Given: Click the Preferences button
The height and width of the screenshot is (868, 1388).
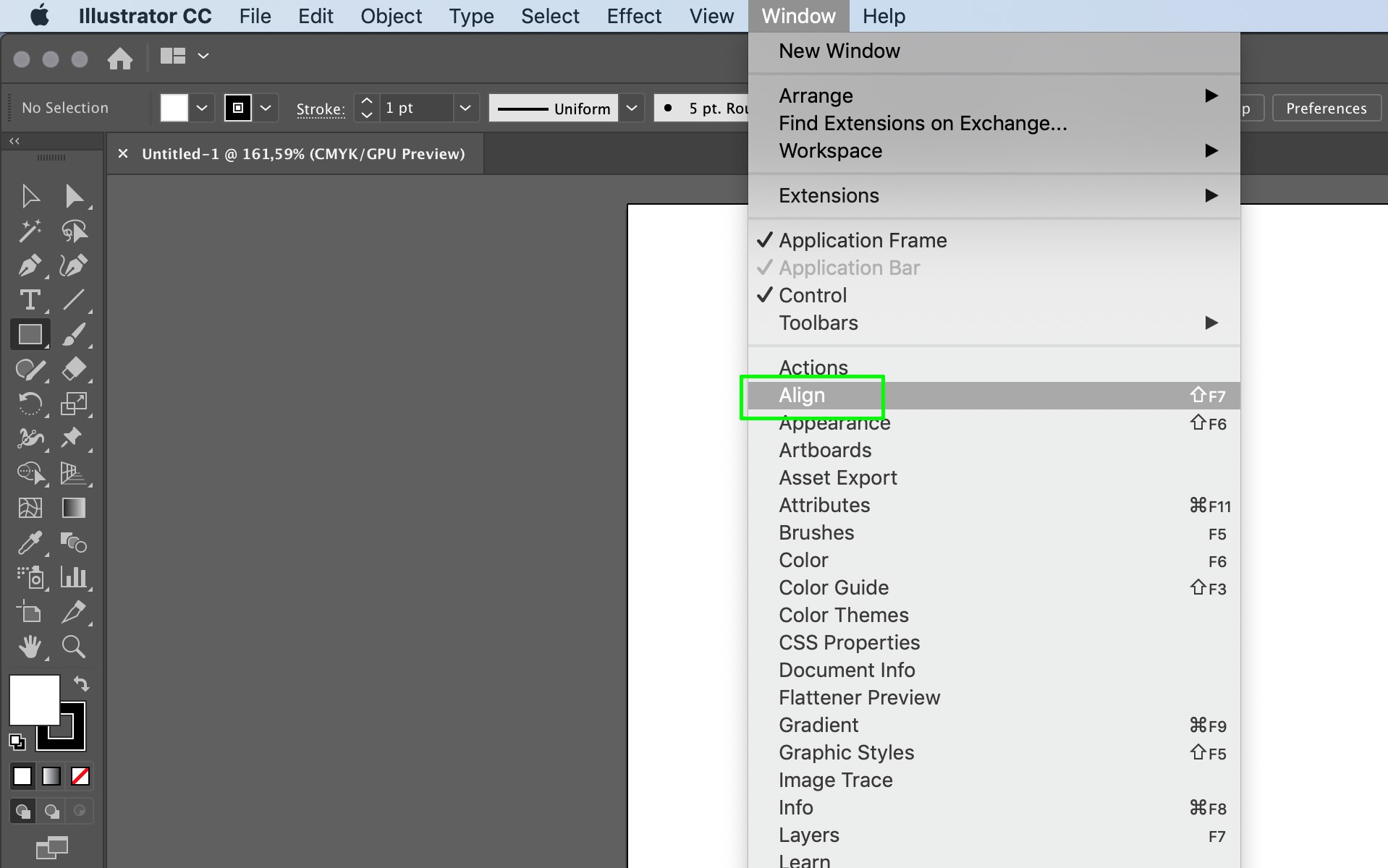Looking at the screenshot, I should click(x=1326, y=108).
